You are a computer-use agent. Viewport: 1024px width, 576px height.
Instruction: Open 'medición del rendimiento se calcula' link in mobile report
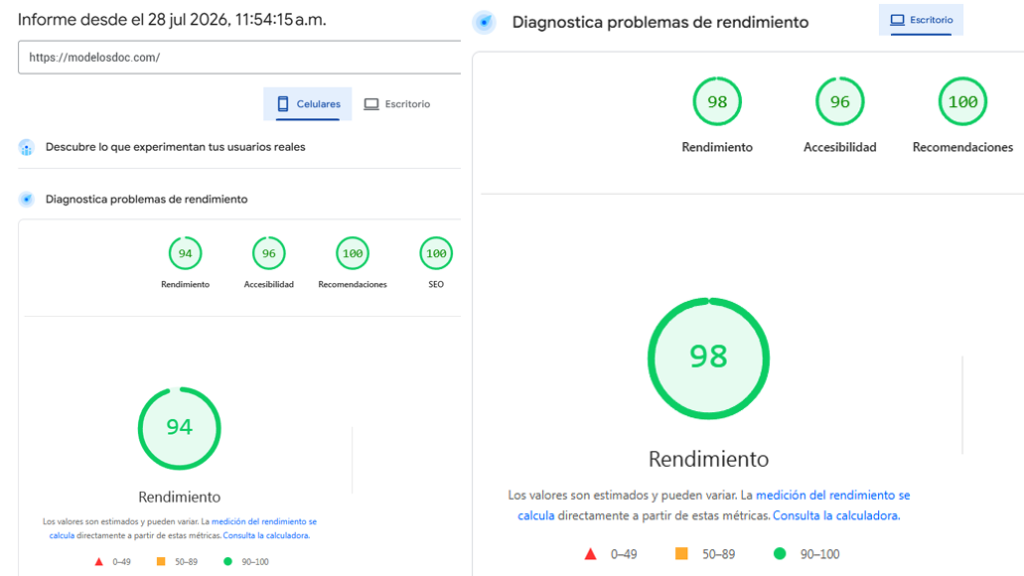point(264,522)
